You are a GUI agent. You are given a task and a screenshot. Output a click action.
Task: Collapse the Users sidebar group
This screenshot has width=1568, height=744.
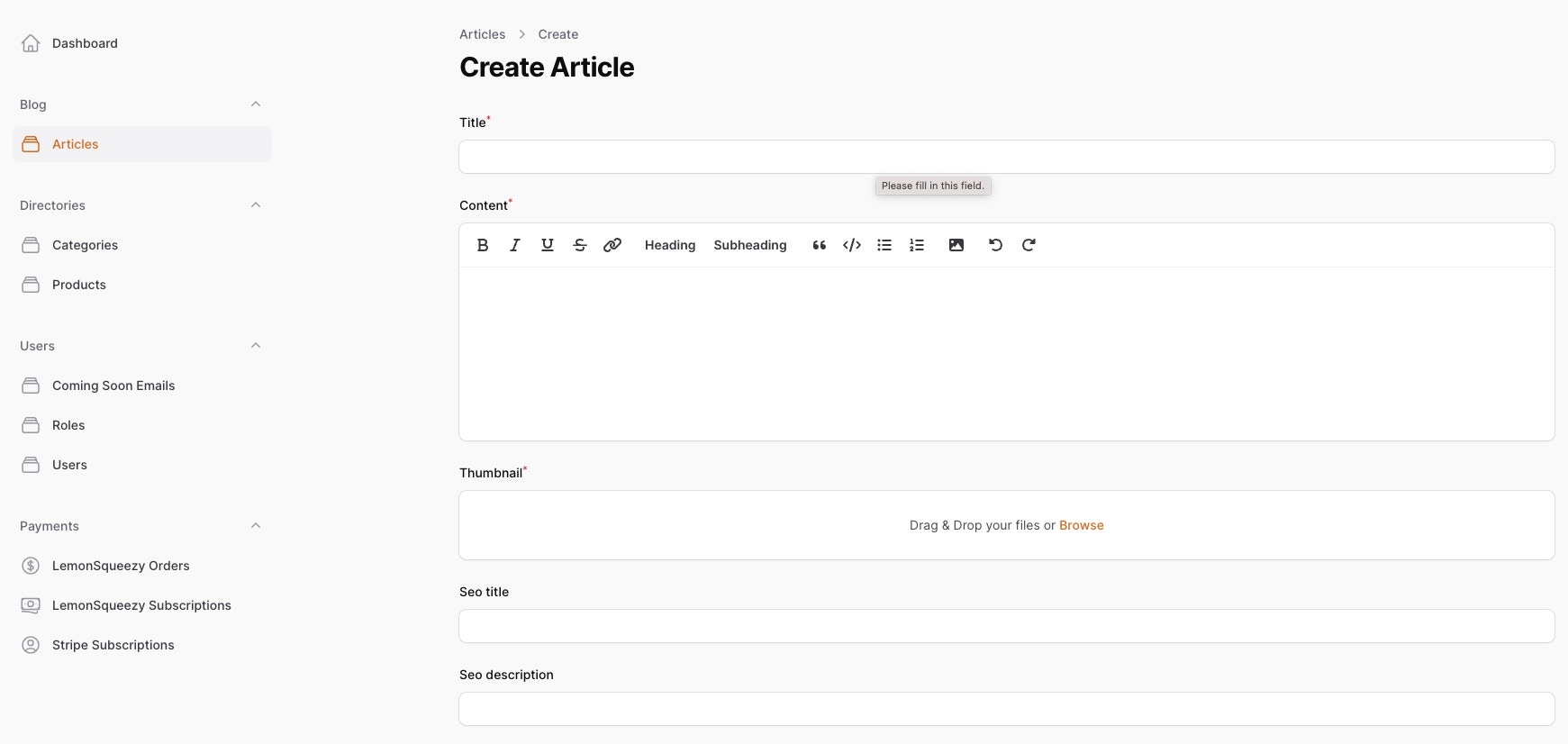pyautogui.click(x=256, y=346)
